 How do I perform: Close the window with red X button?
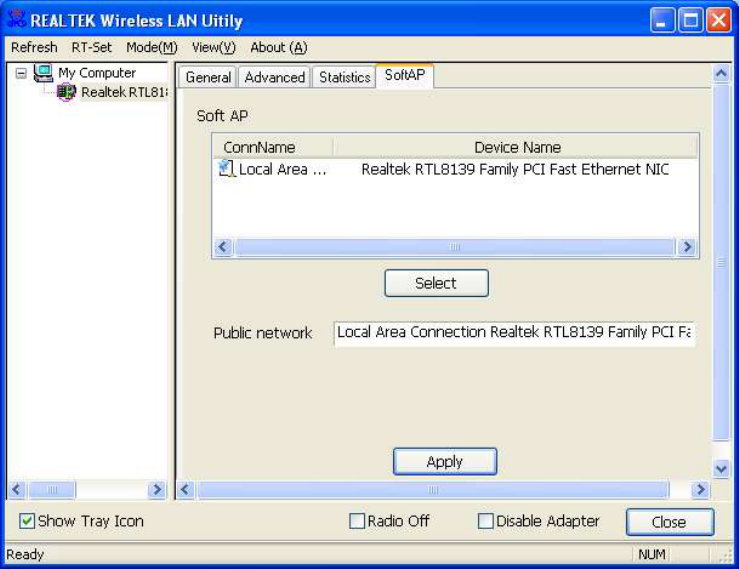(719, 20)
